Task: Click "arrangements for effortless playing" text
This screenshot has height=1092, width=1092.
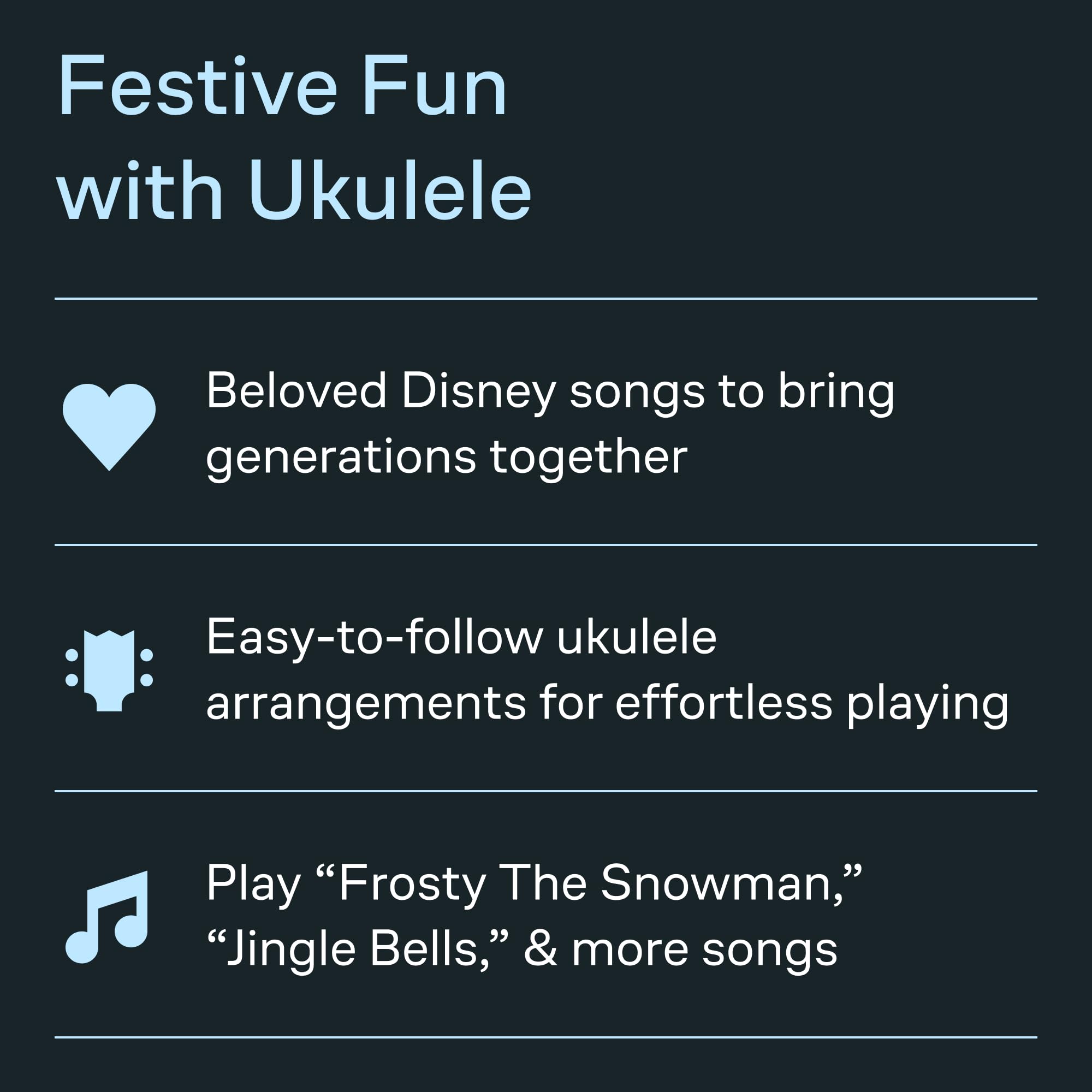Action: pyautogui.click(x=607, y=704)
